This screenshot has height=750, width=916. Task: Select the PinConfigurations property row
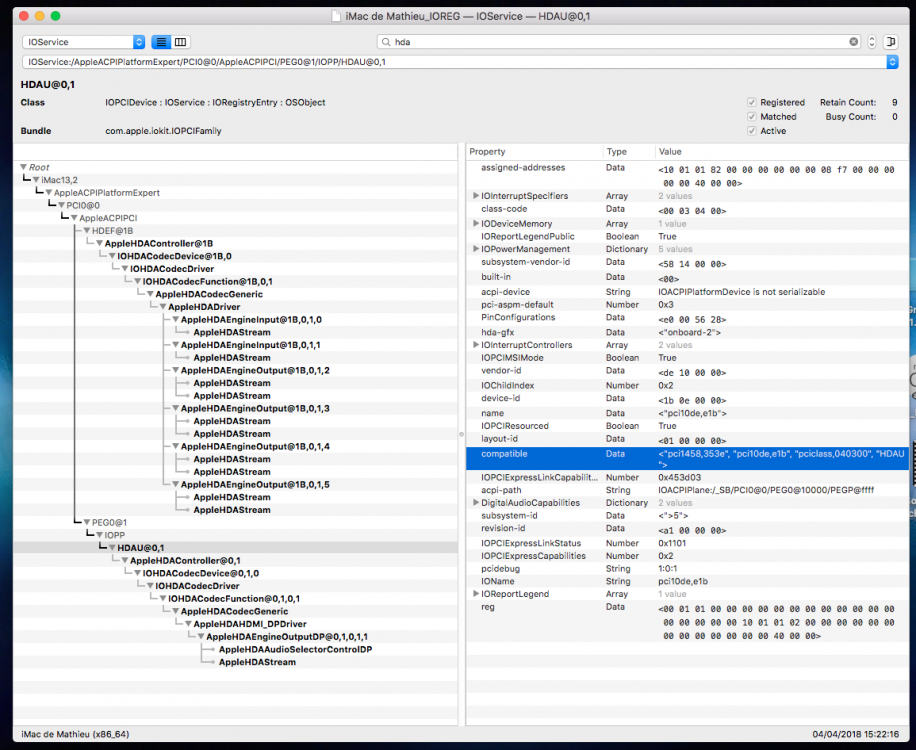[688, 318]
